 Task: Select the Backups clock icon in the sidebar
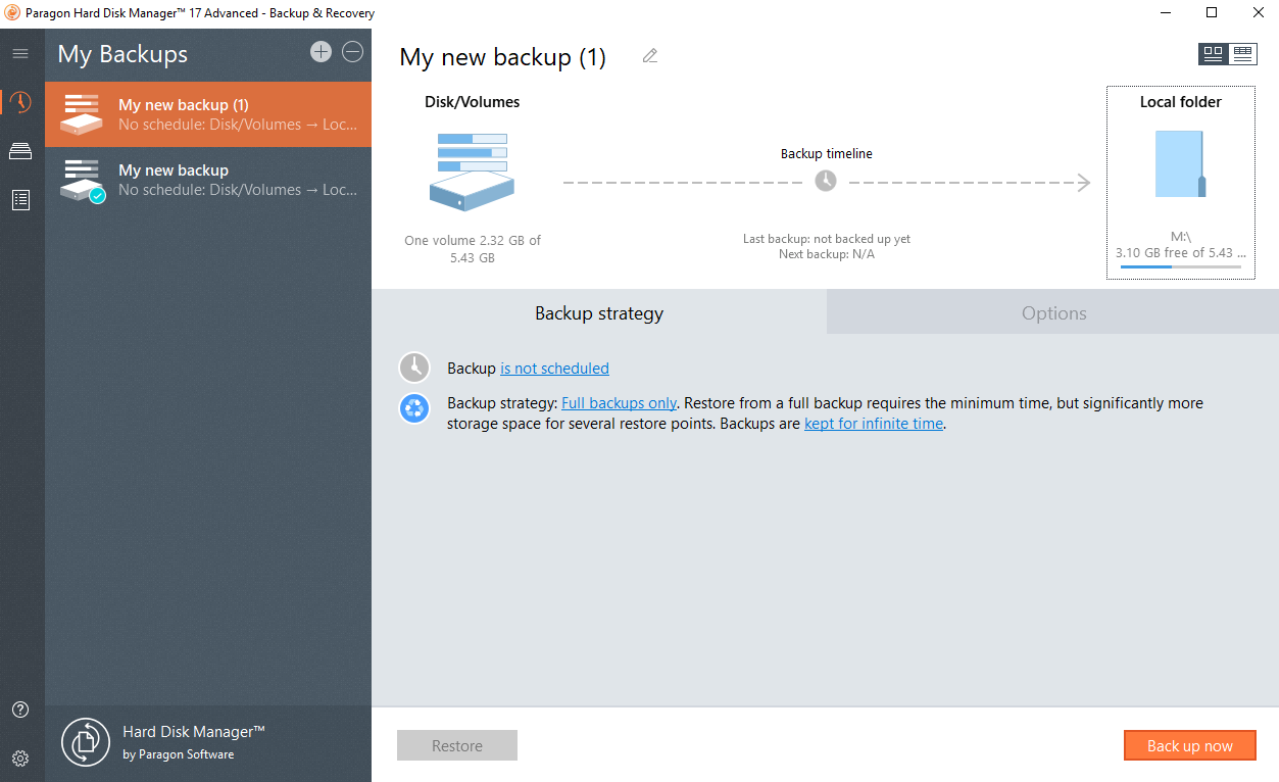tap(20, 103)
